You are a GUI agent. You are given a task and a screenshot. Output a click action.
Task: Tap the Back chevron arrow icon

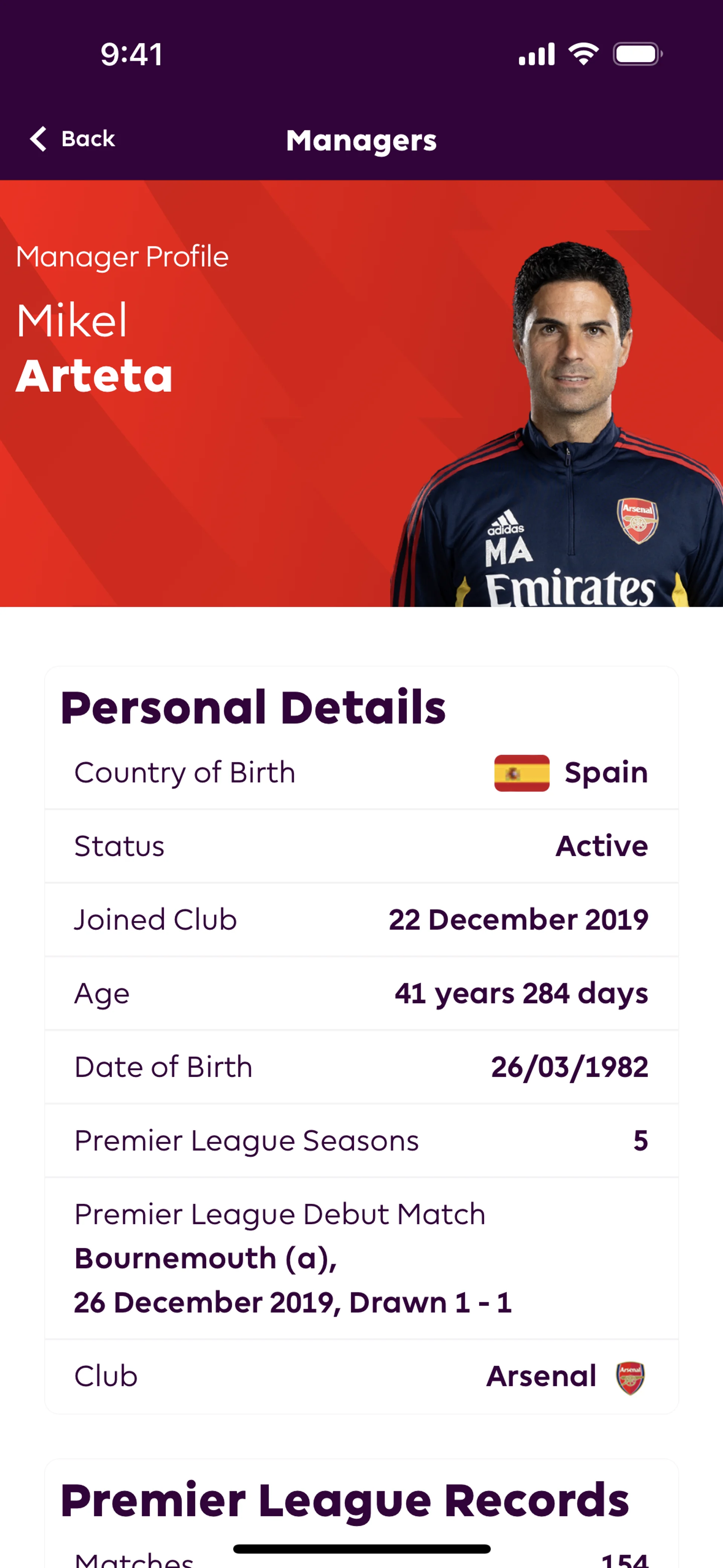click(x=38, y=139)
